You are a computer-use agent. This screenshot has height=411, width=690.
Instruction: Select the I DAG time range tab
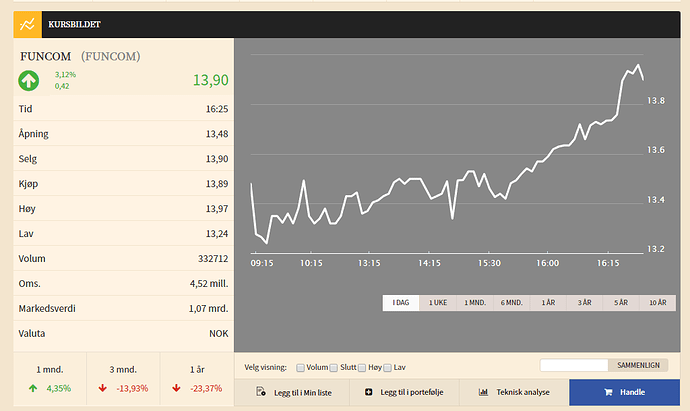(x=401, y=303)
